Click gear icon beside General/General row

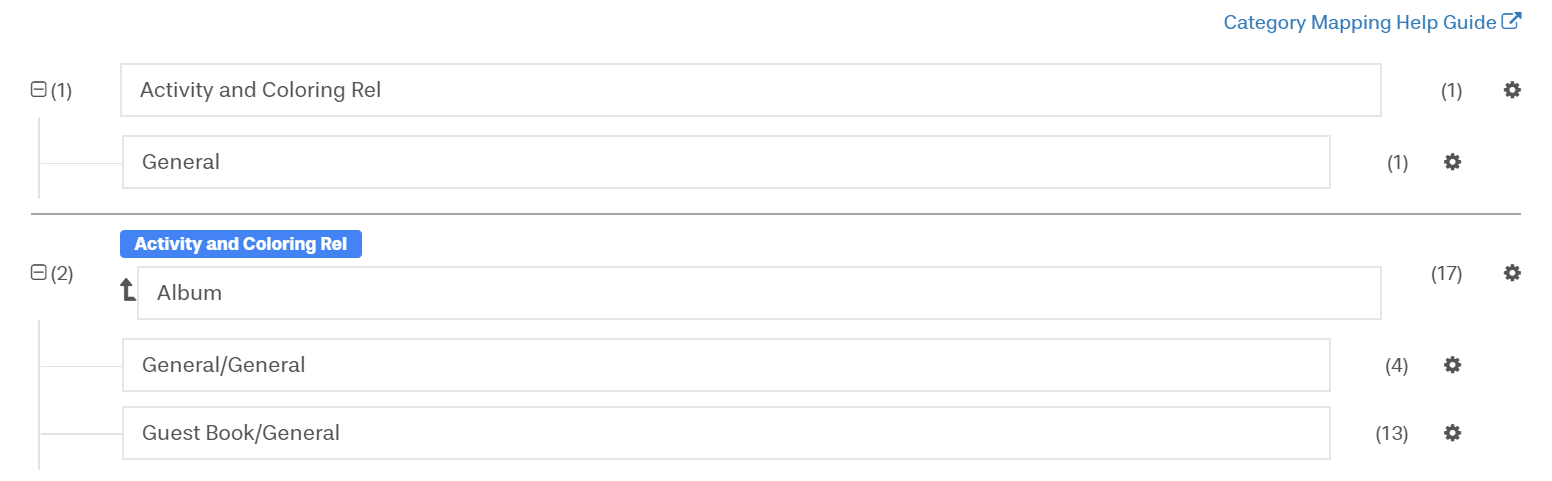coord(1452,365)
